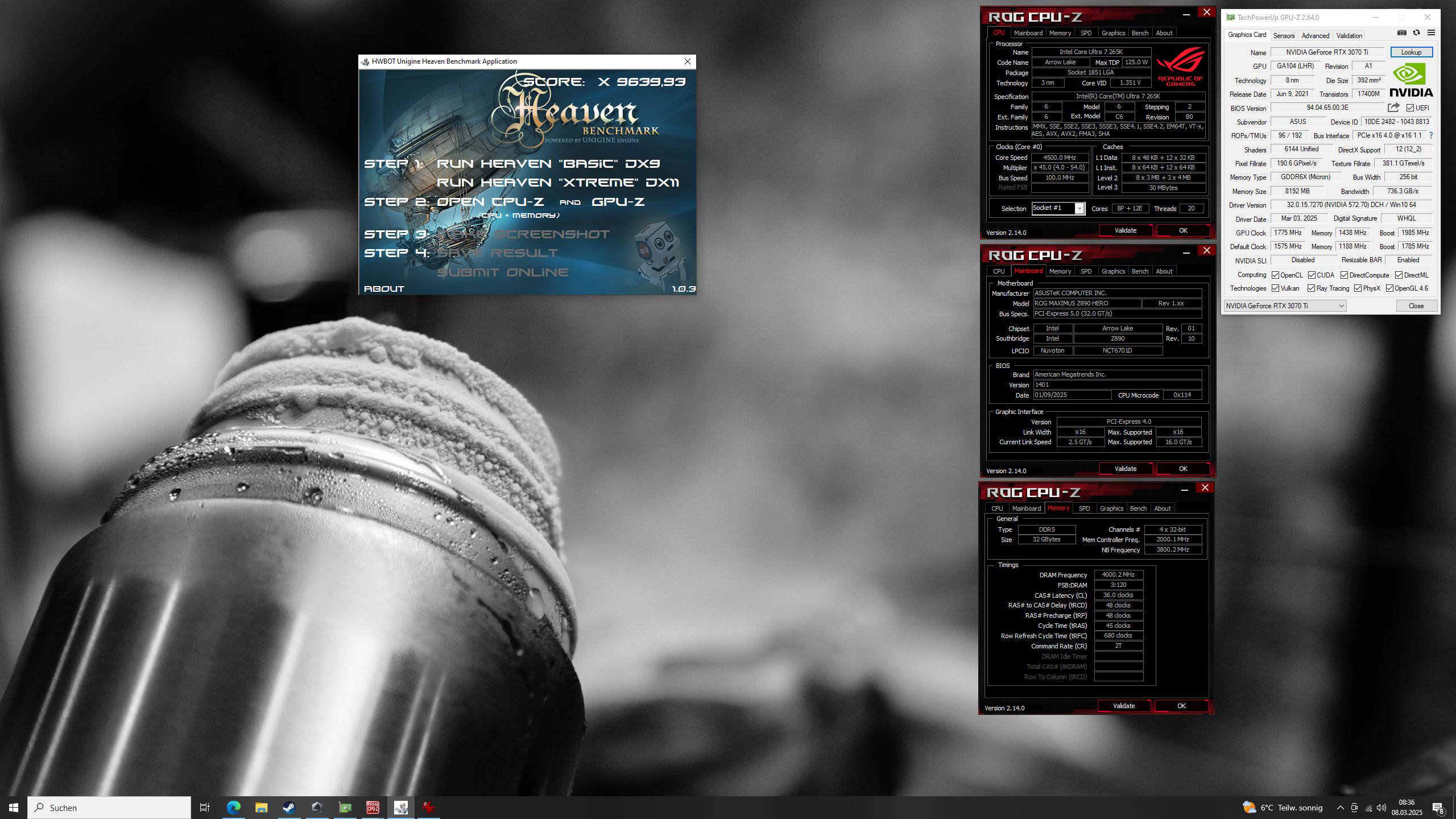Open About tab in top CPU-Z window
This screenshot has height=819, width=1456.
click(1164, 33)
